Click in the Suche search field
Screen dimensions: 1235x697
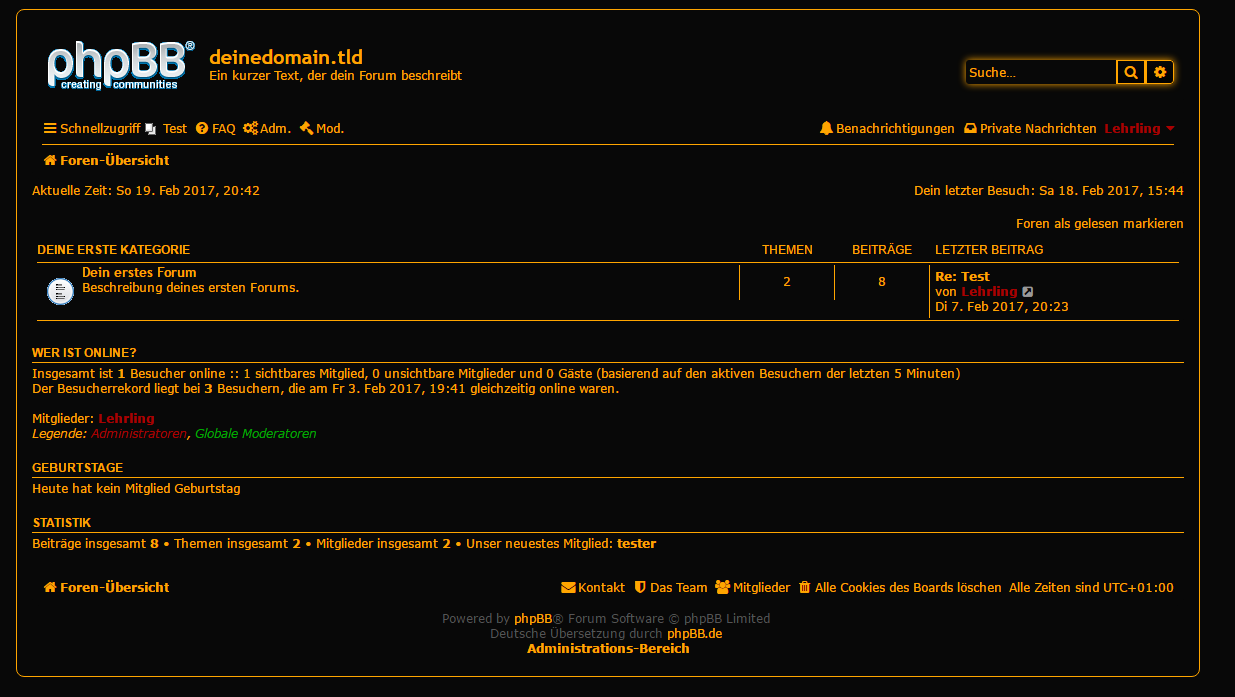[x=1040, y=72]
